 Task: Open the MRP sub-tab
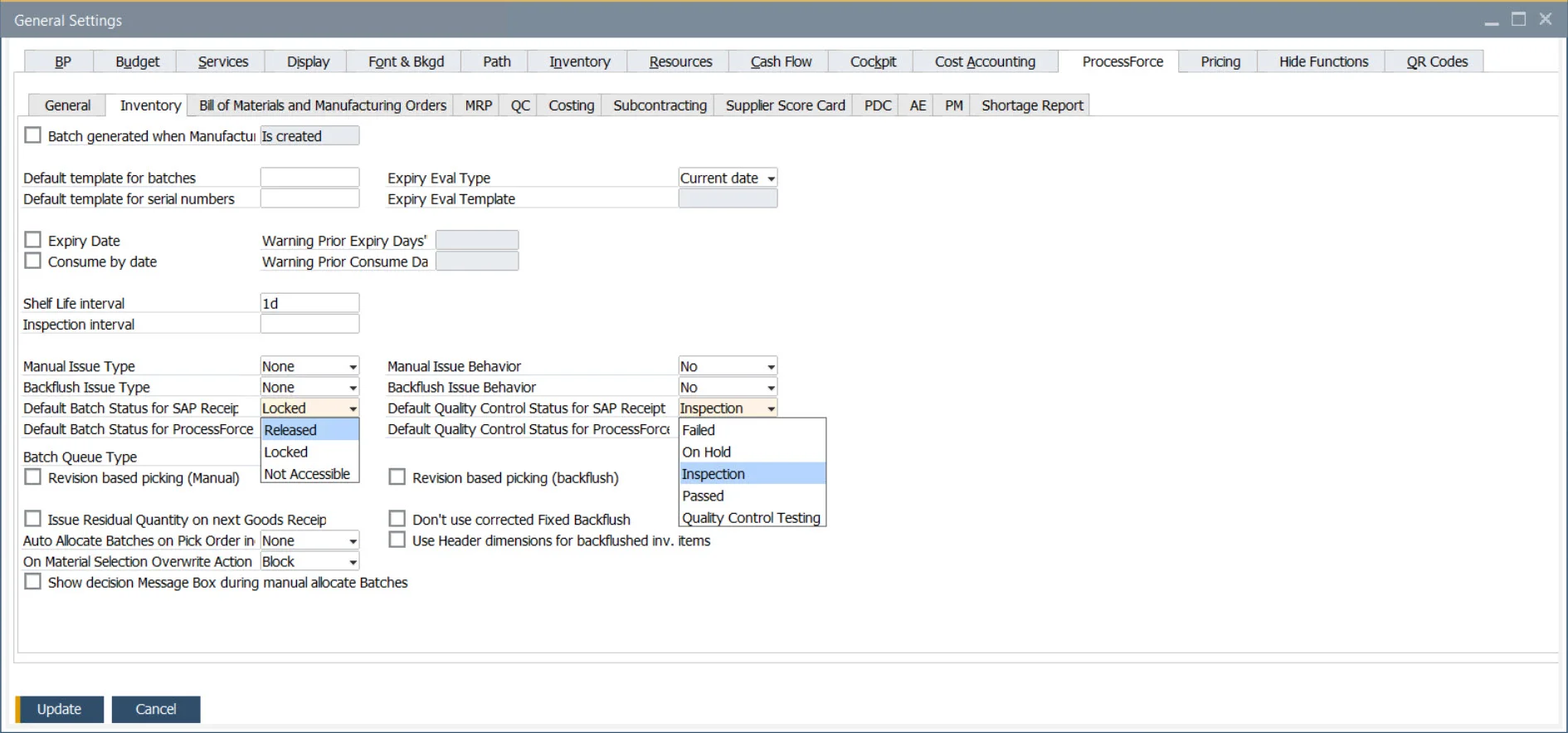tap(478, 105)
